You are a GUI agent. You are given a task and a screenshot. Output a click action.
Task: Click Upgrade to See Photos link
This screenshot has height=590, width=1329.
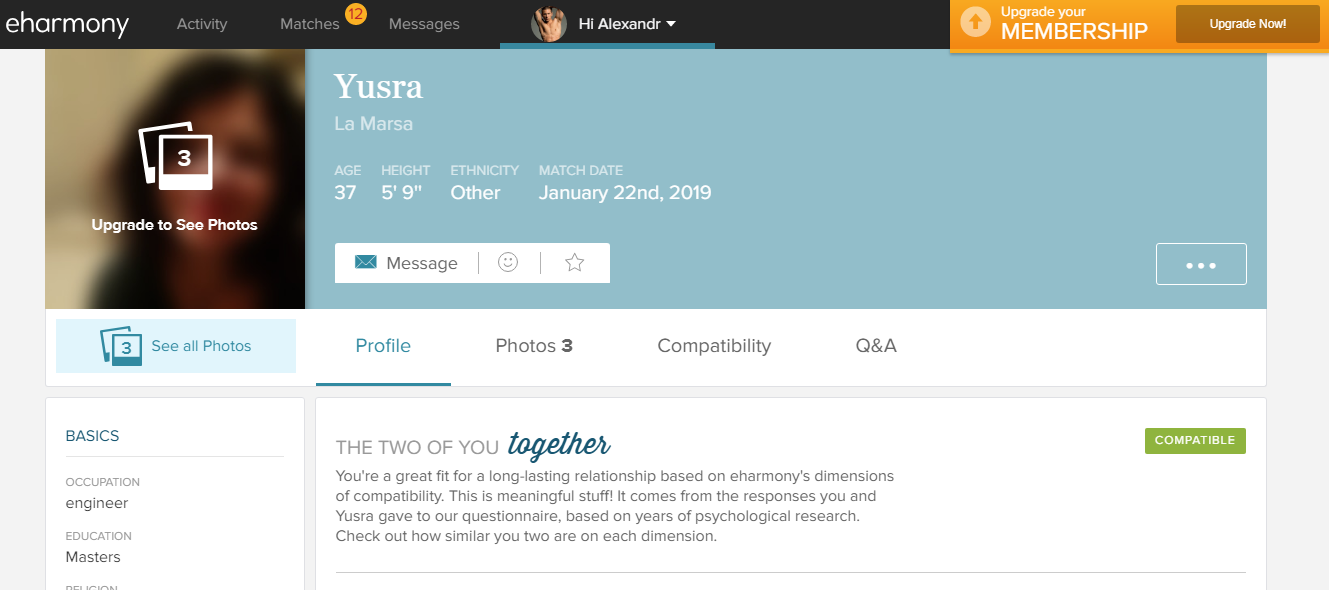point(174,225)
